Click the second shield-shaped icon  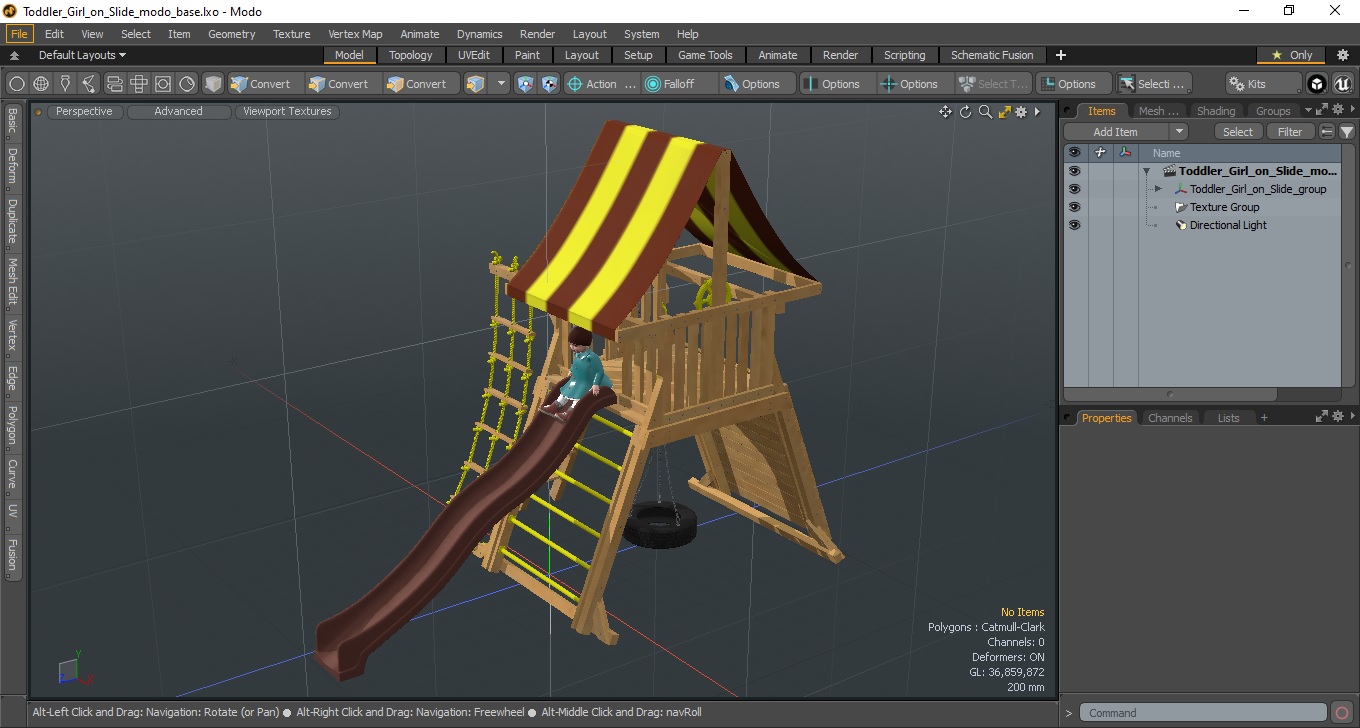coord(549,84)
